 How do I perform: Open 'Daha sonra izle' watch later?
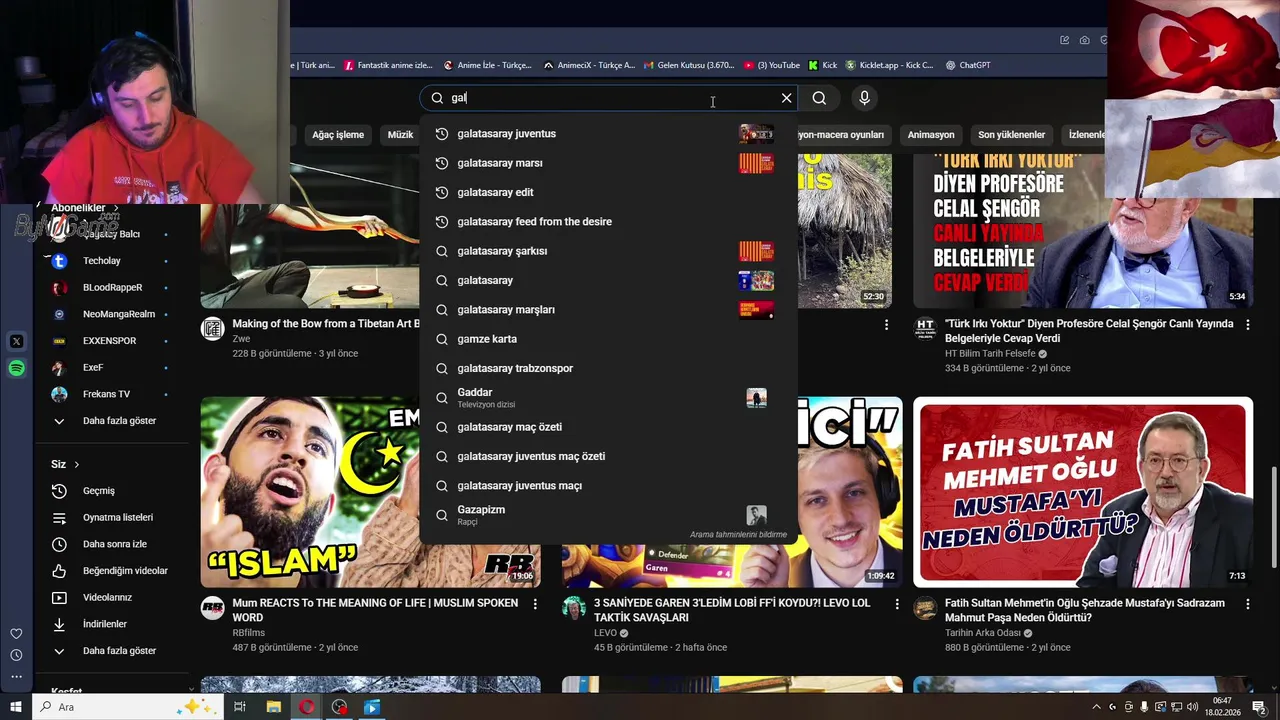[x=110, y=544]
